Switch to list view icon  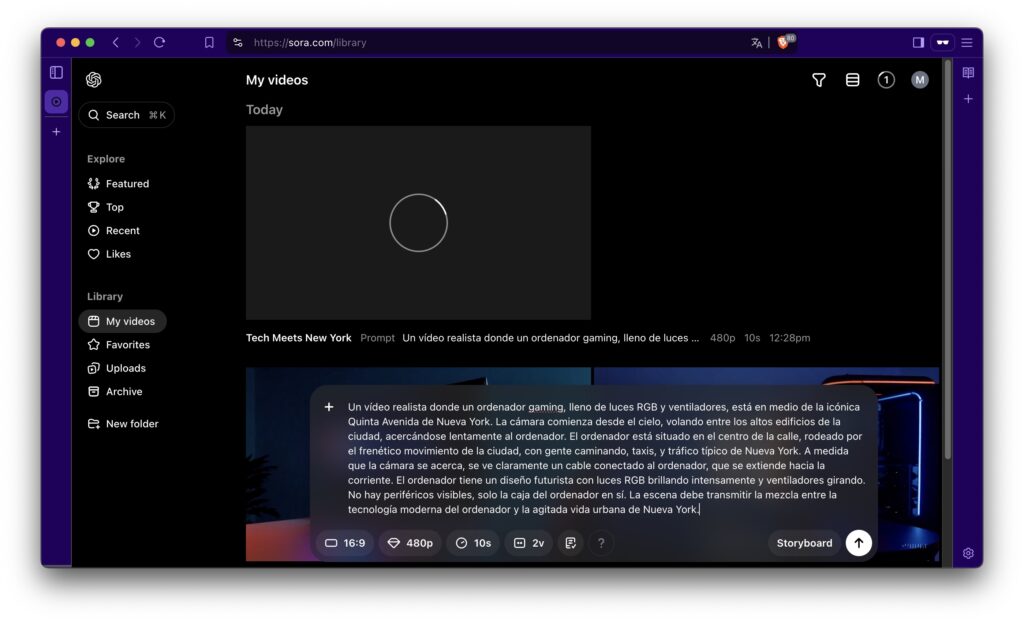pyautogui.click(x=852, y=80)
